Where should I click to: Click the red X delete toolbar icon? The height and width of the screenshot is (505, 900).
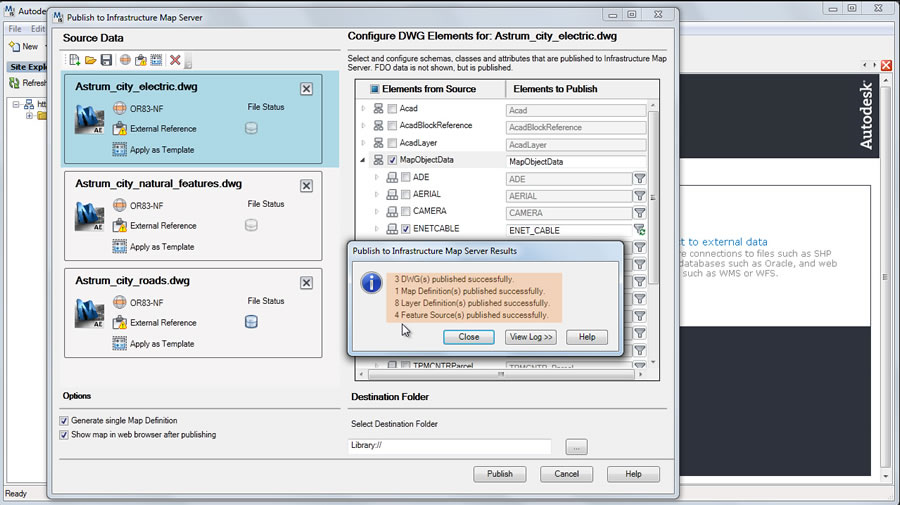click(175, 60)
